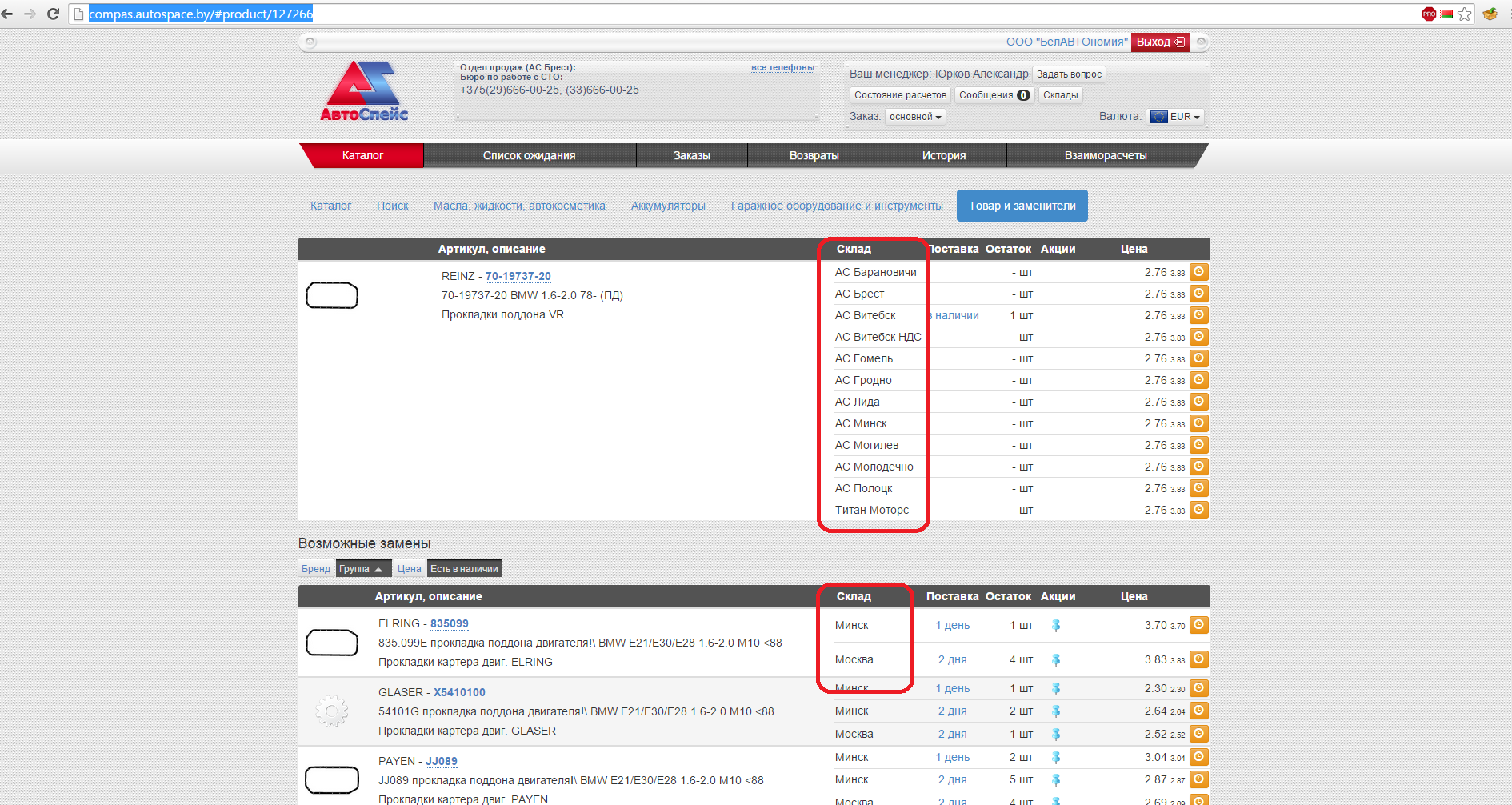This screenshot has height=805, width=1512.
Task: Click the AC Минск warehouse row name
Action: (x=861, y=423)
